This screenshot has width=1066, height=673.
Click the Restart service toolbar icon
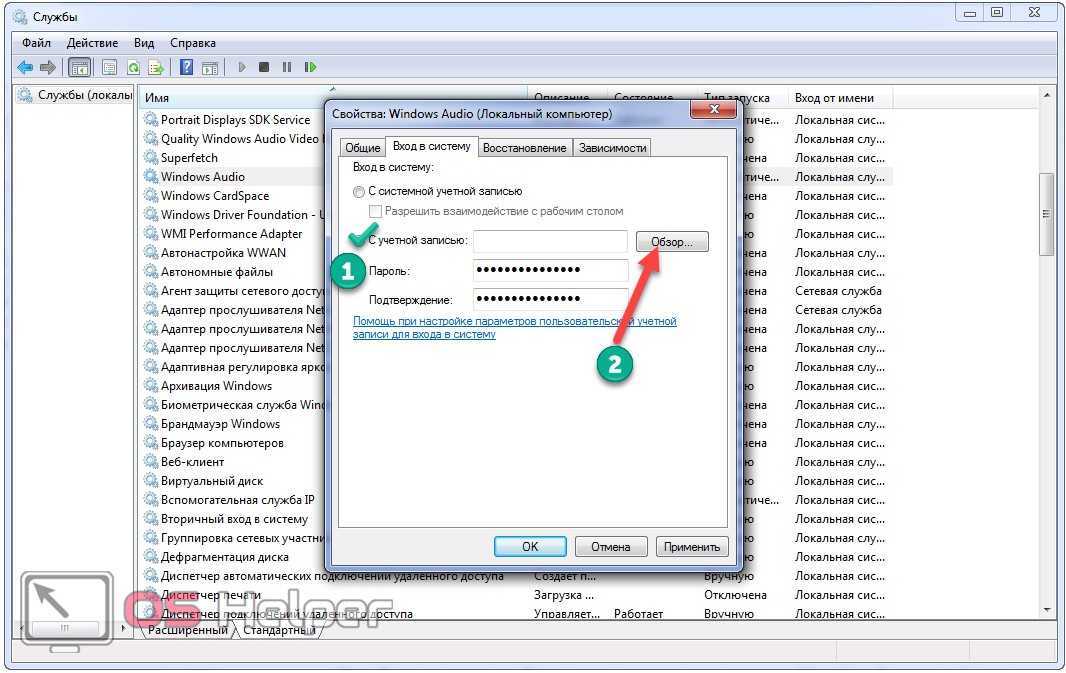click(310, 67)
